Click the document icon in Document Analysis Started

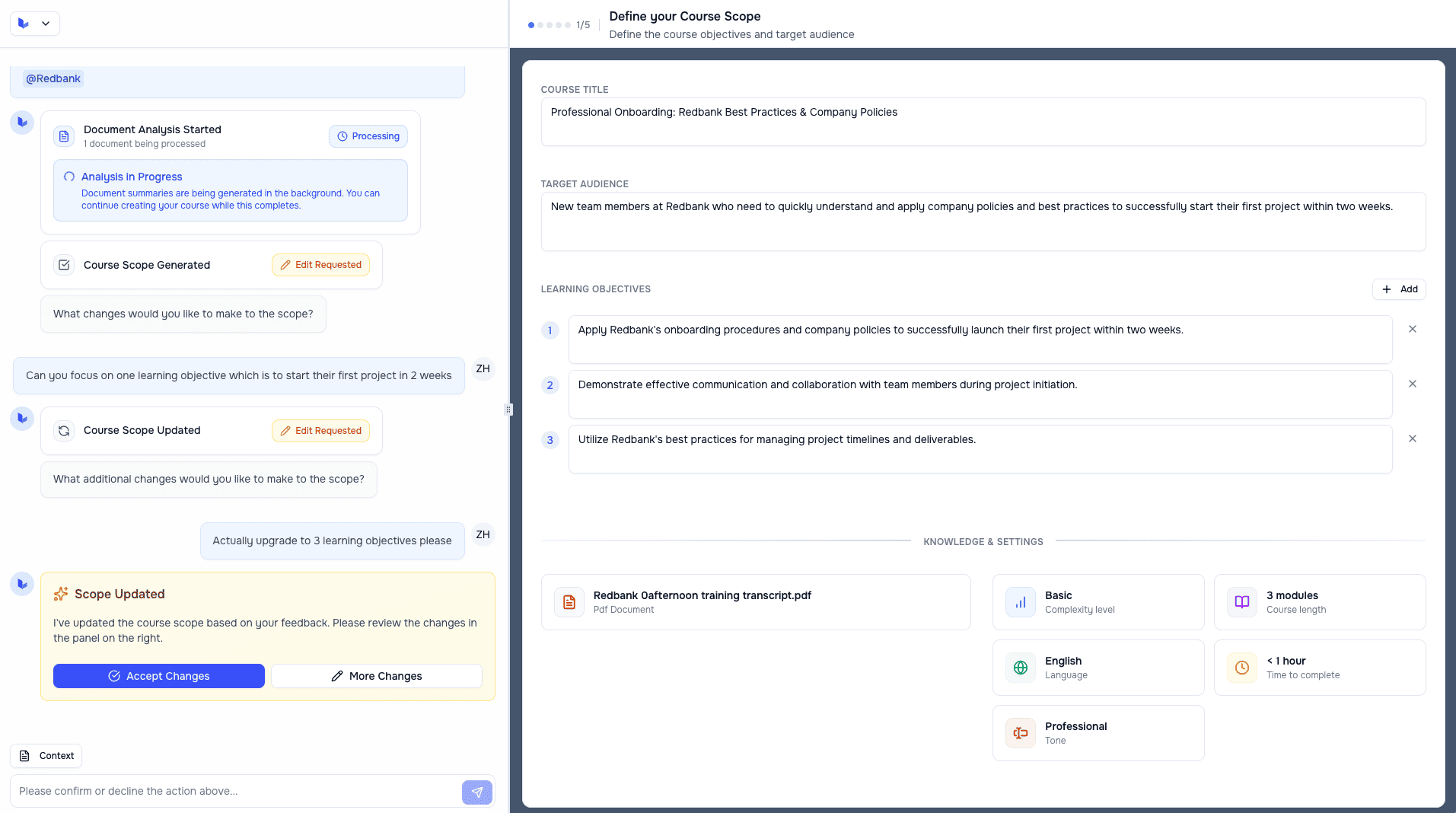pos(64,135)
